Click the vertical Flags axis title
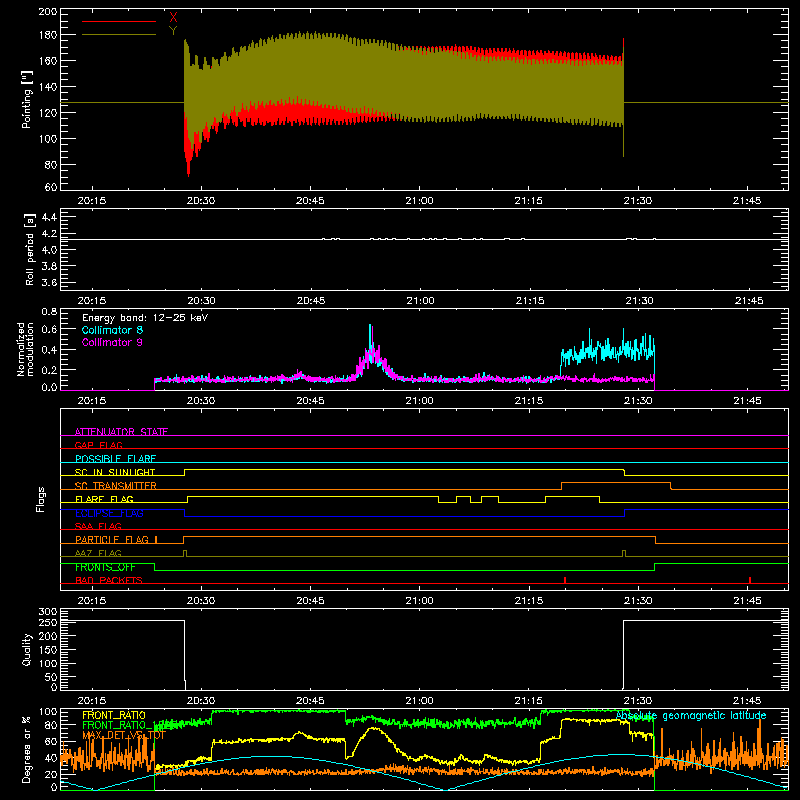The height and width of the screenshot is (800, 800). [40, 499]
